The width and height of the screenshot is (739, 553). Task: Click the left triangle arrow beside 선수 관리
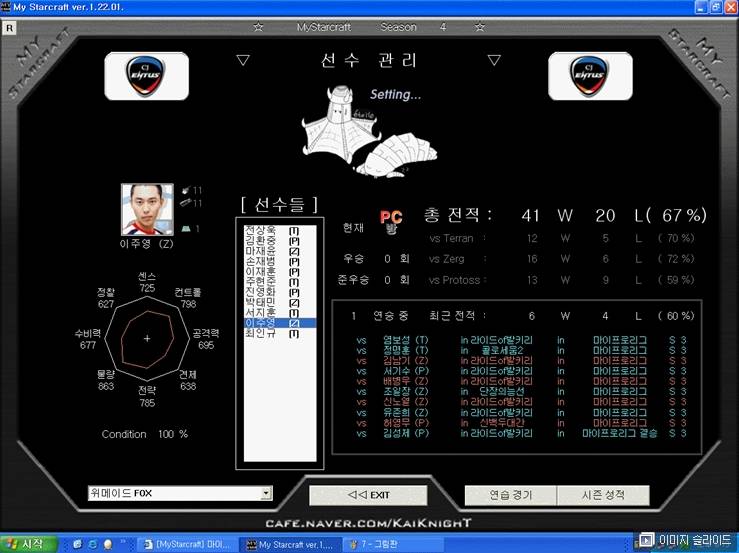point(243,60)
